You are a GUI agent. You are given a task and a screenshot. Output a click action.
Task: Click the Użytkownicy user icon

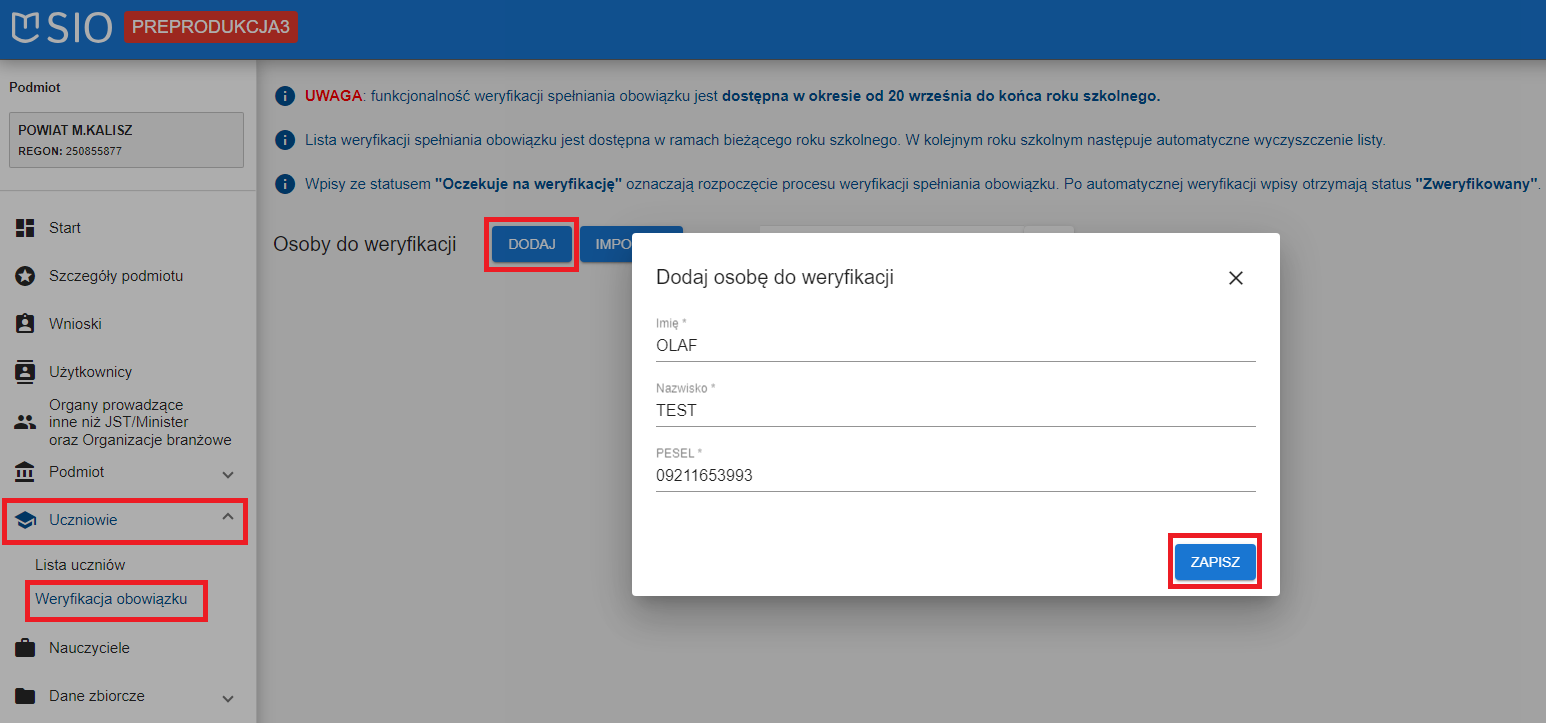pyautogui.click(x=25, y=372)
